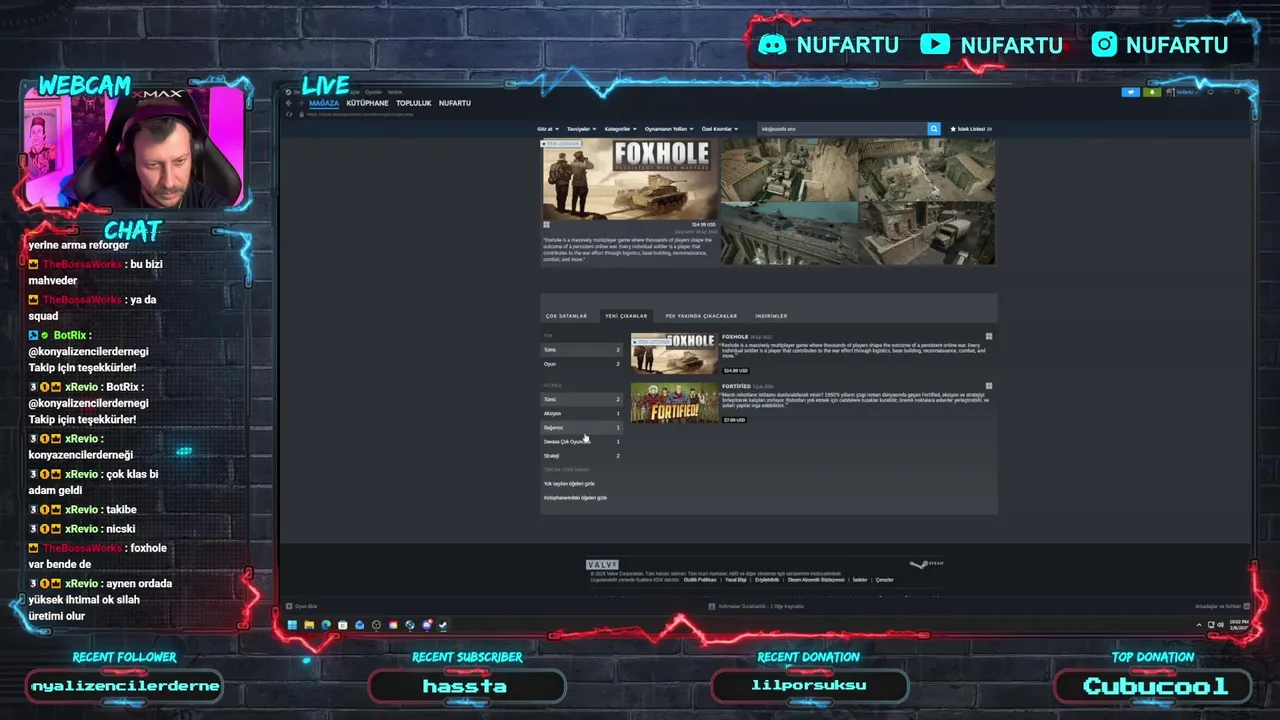Open the Göz at dropdown menu

[547, 129]
